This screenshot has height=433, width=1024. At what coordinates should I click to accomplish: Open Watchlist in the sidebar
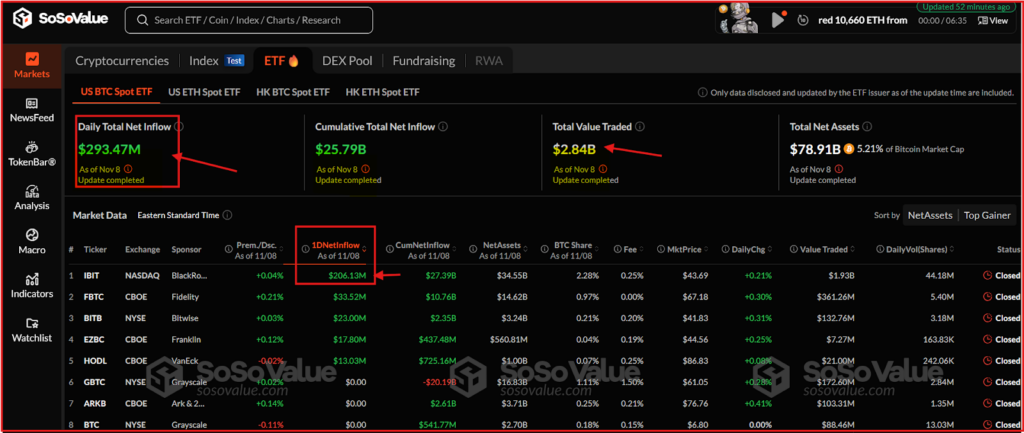point(32,330)
